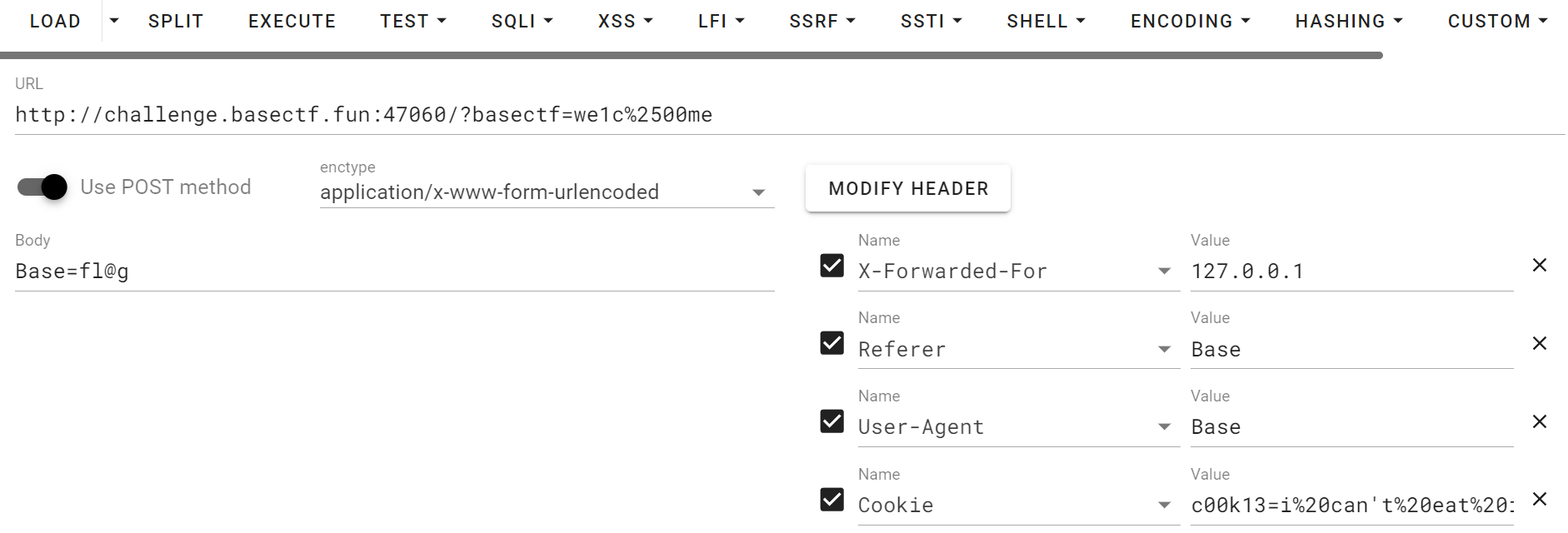Toggle the Cookie header checkbox
This screenshot has height=533, width=1568.
point(831,499)
